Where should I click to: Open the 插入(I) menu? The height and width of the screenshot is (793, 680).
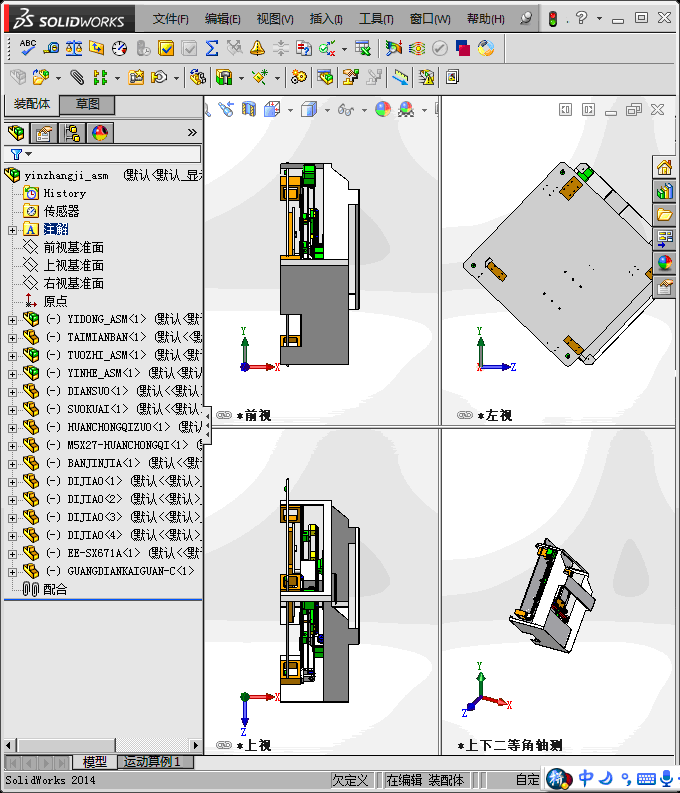(x=326, y=19)
